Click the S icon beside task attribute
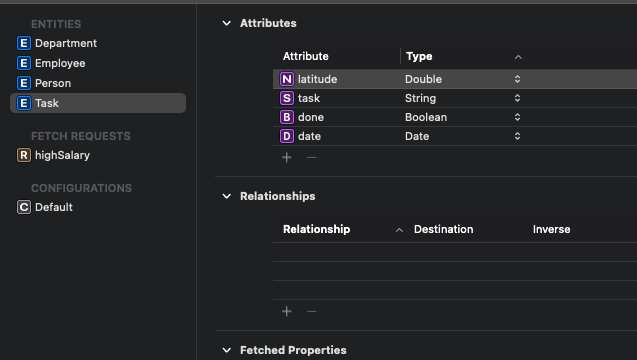This screenshot has width=637, height=360. click(x=287, y=98)
